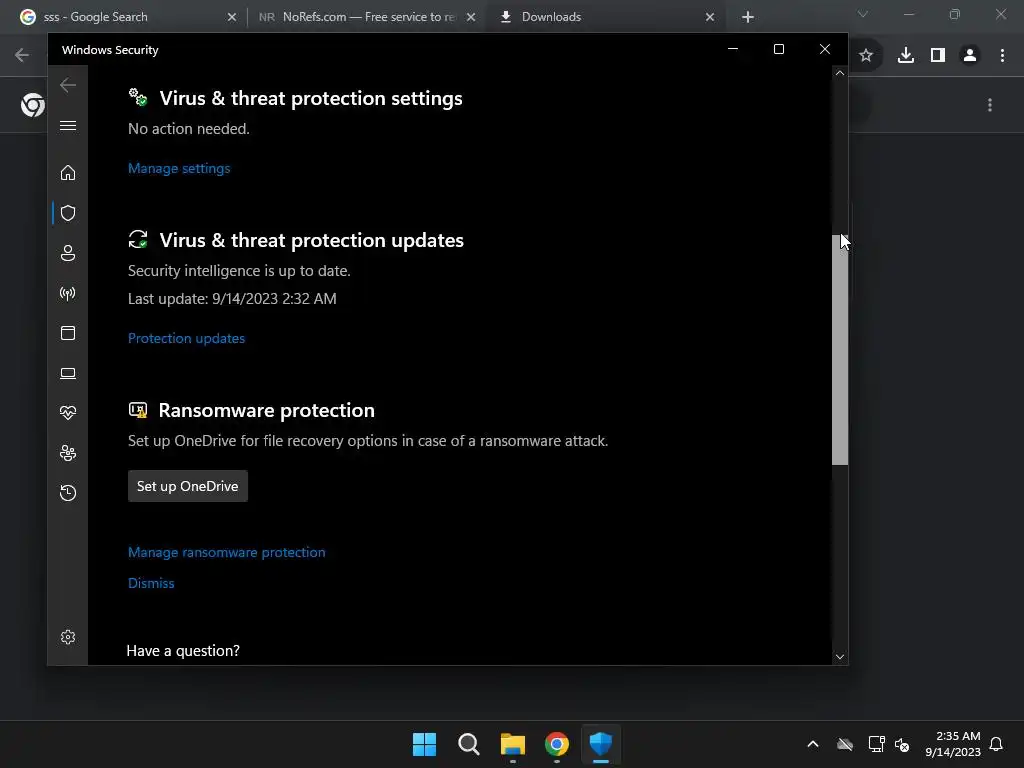Dismiss the ransomware protection notice

(151, 583)
